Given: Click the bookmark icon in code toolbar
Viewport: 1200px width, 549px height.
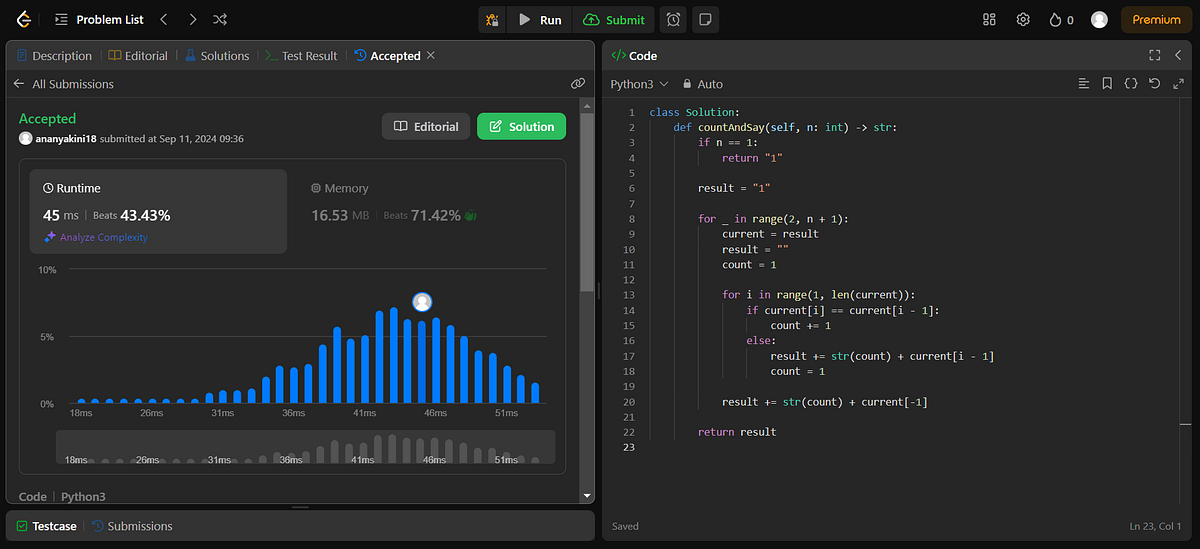Looking at the screenshot, I should tap(1107, 84).
